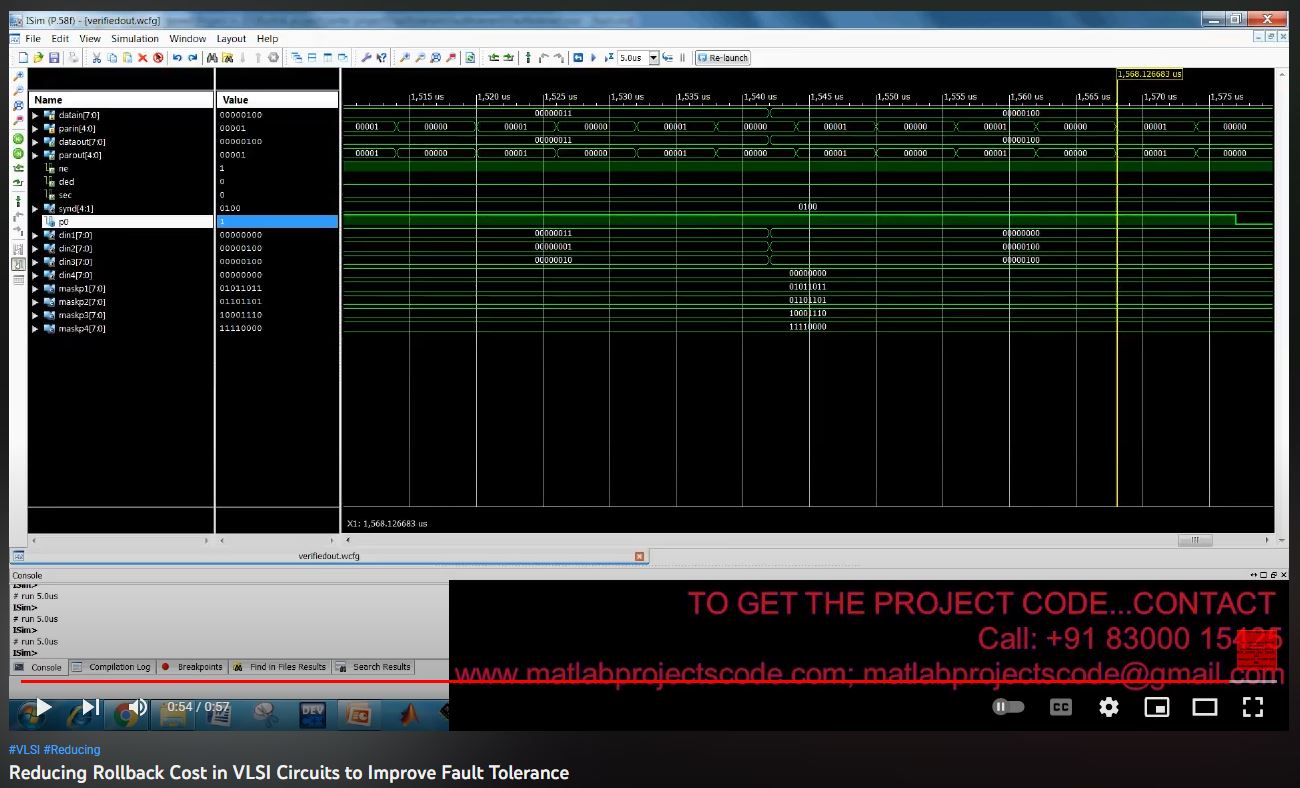Click the Restart simulation icon
The image size is (1300, 788).
[x=578, y=58]
